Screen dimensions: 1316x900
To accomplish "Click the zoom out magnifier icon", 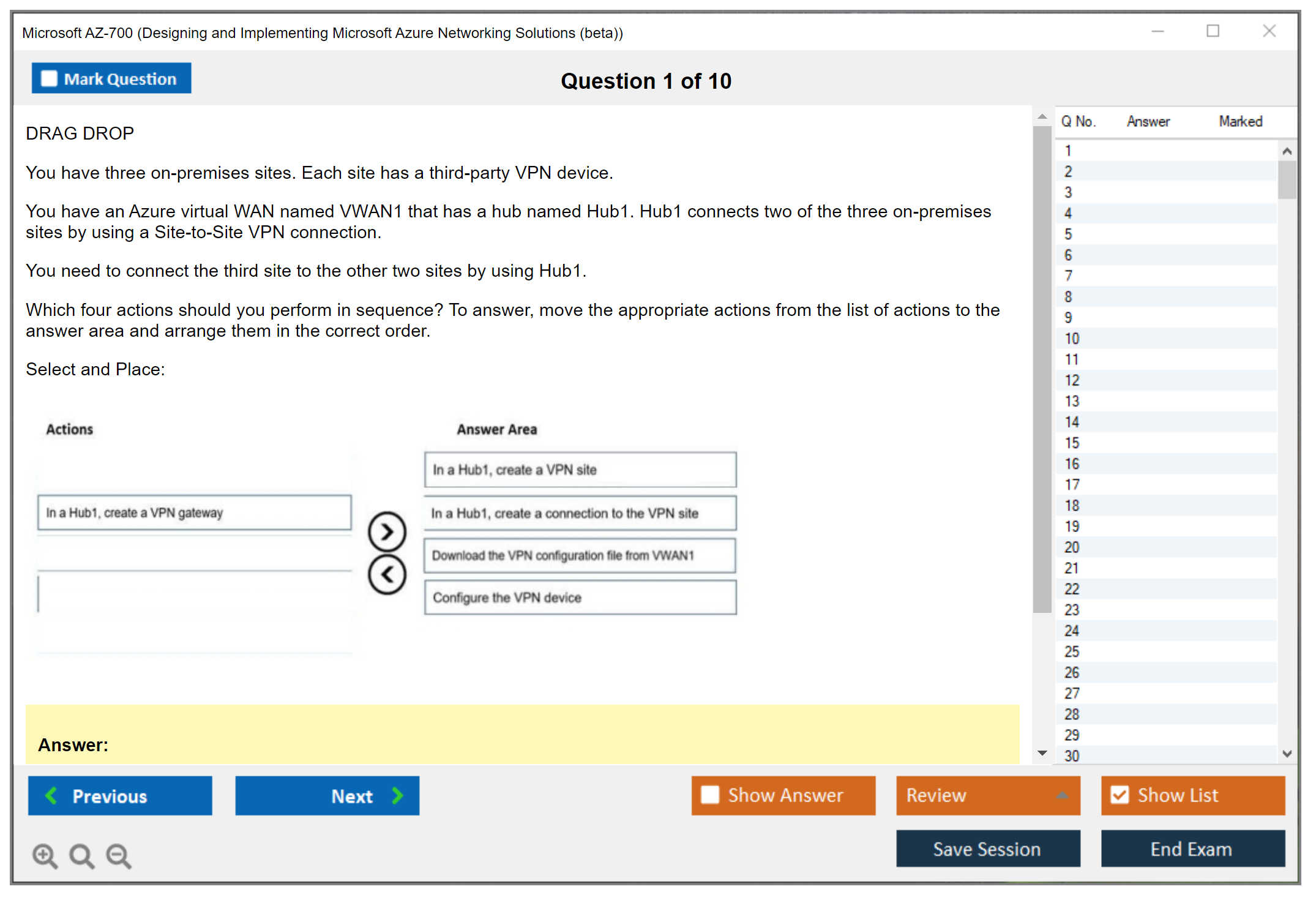I will 119,855.
